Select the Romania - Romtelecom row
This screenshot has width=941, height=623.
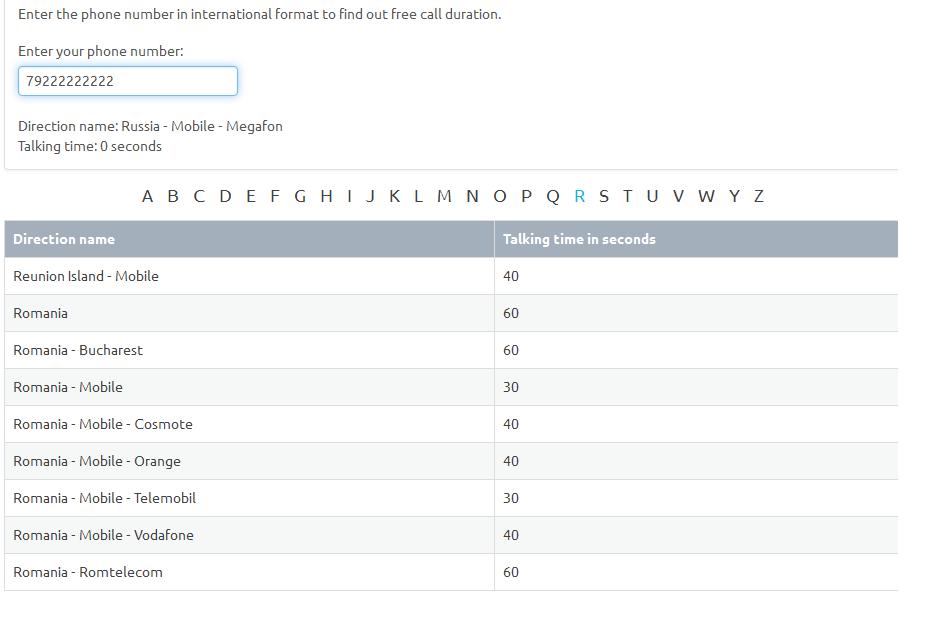pos(451,572)
